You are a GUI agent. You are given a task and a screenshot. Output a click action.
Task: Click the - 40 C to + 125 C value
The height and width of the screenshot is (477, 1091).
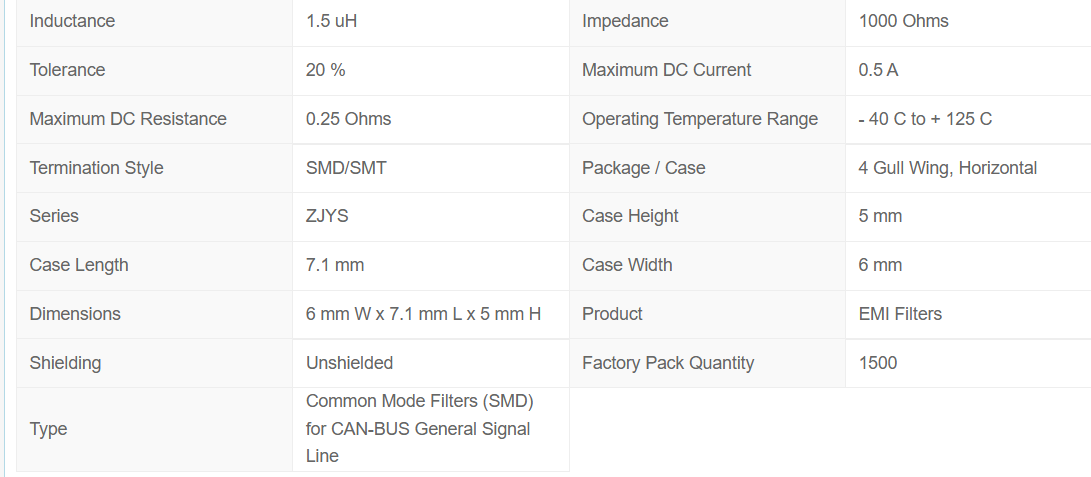(925, 119)
